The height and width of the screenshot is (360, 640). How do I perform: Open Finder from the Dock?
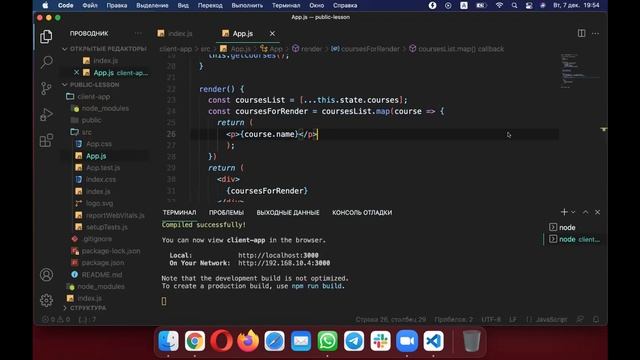click(x=168, y=341)
